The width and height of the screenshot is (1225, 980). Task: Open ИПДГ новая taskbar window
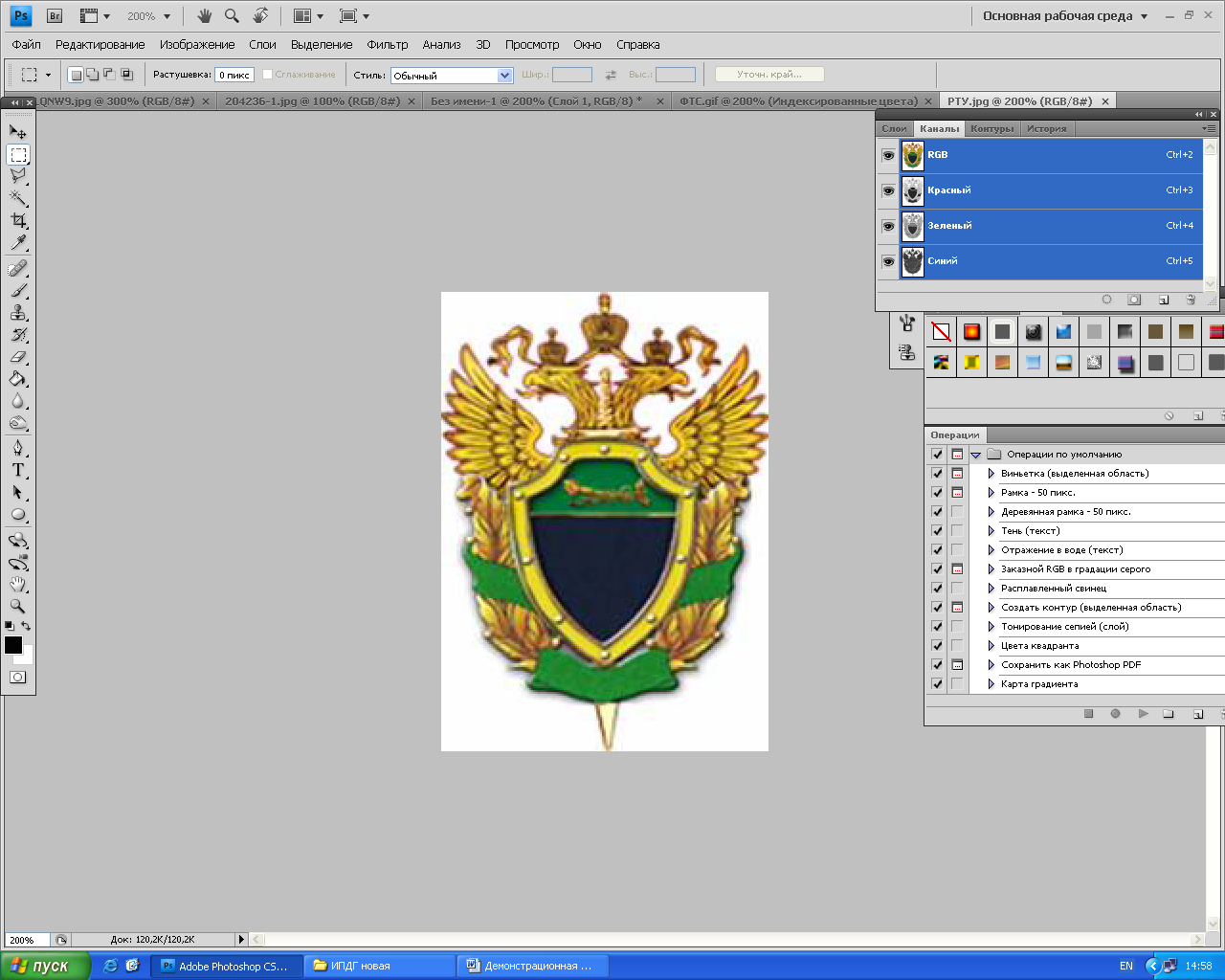379,966
